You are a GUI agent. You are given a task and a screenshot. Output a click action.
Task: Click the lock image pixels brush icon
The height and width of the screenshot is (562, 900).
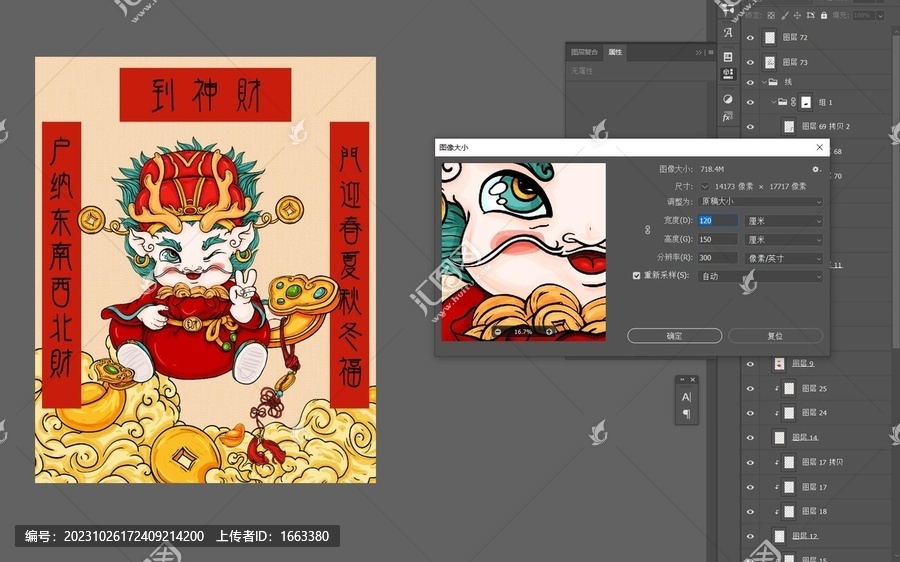click(785, 15)
